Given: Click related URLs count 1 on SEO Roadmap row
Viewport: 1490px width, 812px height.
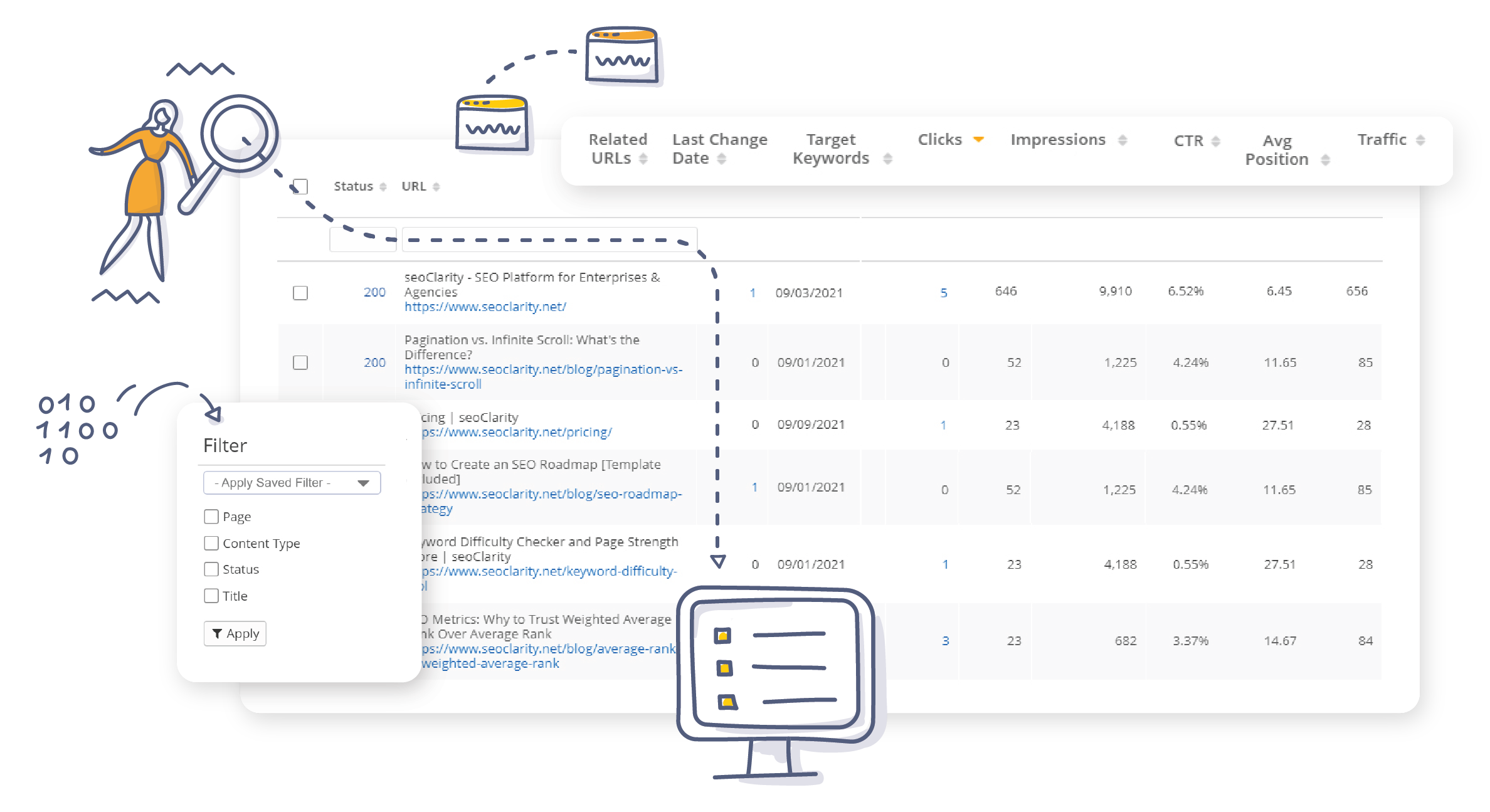Looking at the screenshot, I should click(754, 487).
